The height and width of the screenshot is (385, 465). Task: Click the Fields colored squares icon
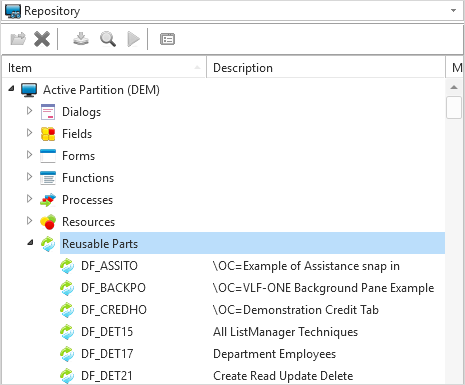[x=48, y=134]
